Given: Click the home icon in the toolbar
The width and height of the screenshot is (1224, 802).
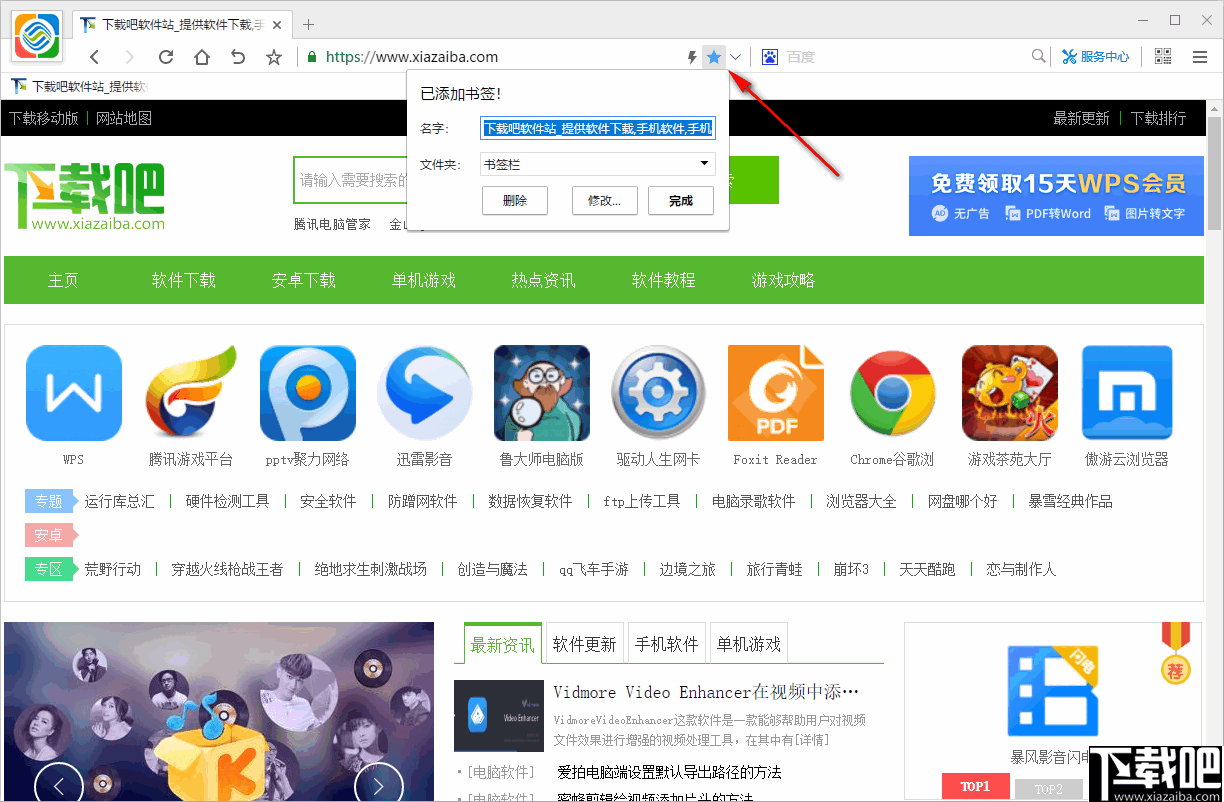Looking at the screenshot, I should pyautogui.click(x=201, y=57).
